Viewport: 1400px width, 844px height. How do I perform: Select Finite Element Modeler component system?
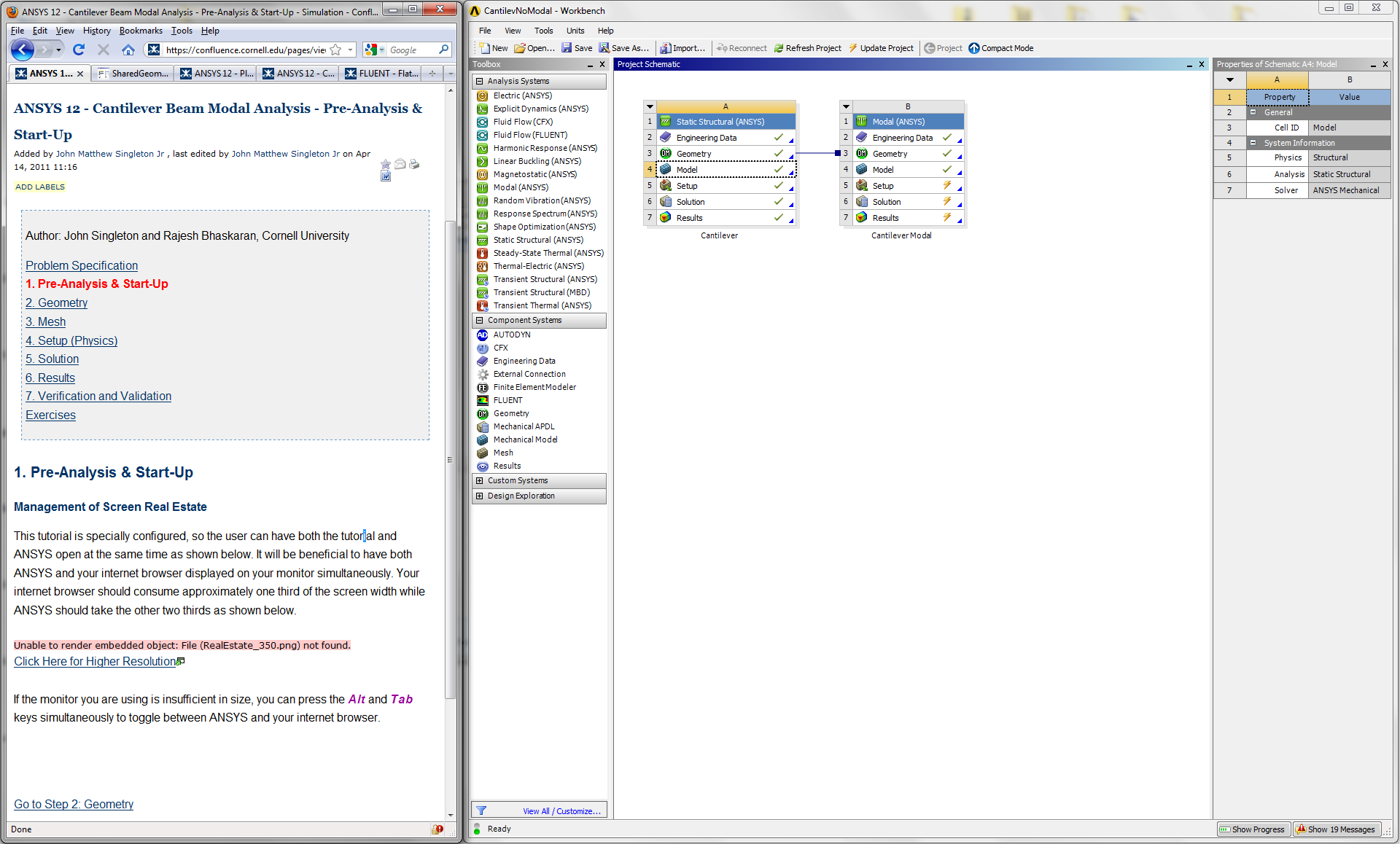click(x=534, y=387)
